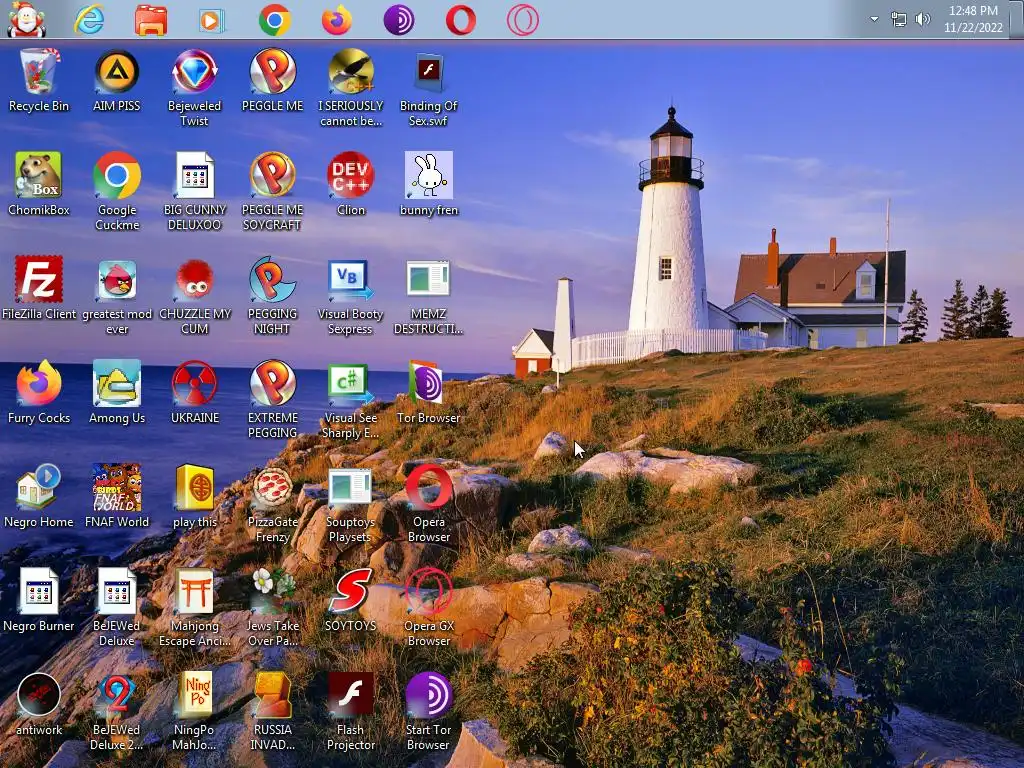The height and width of the screenshot is (768, 1024).
Task: Open Google Chrome from the taskbar
Action: [274, 20]
